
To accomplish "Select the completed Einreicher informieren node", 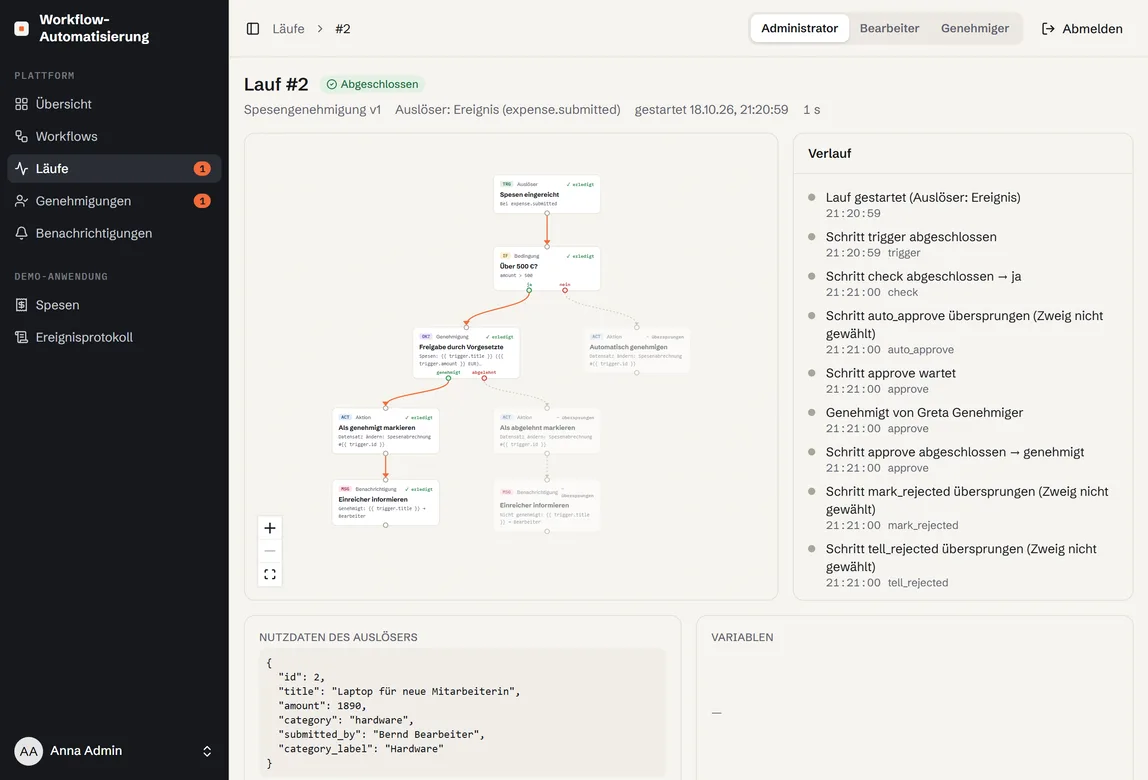I will [x=386, y=502].
